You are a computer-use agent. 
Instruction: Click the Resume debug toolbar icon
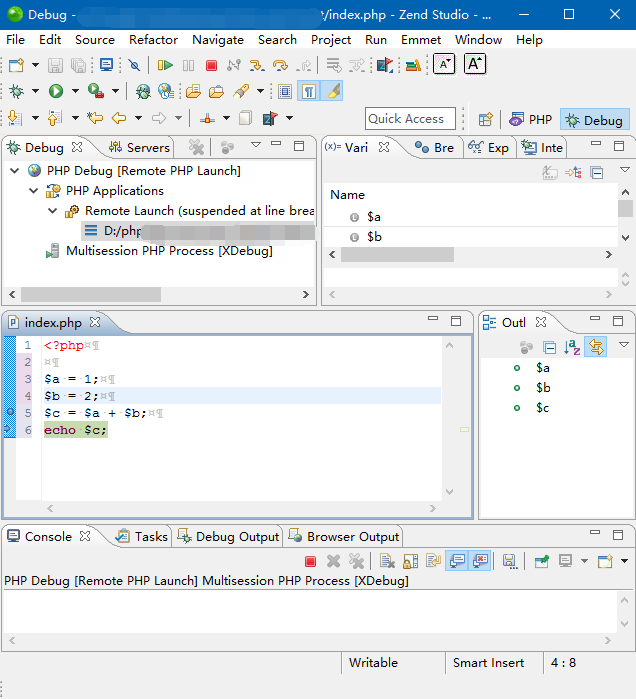tap(165, 66)
